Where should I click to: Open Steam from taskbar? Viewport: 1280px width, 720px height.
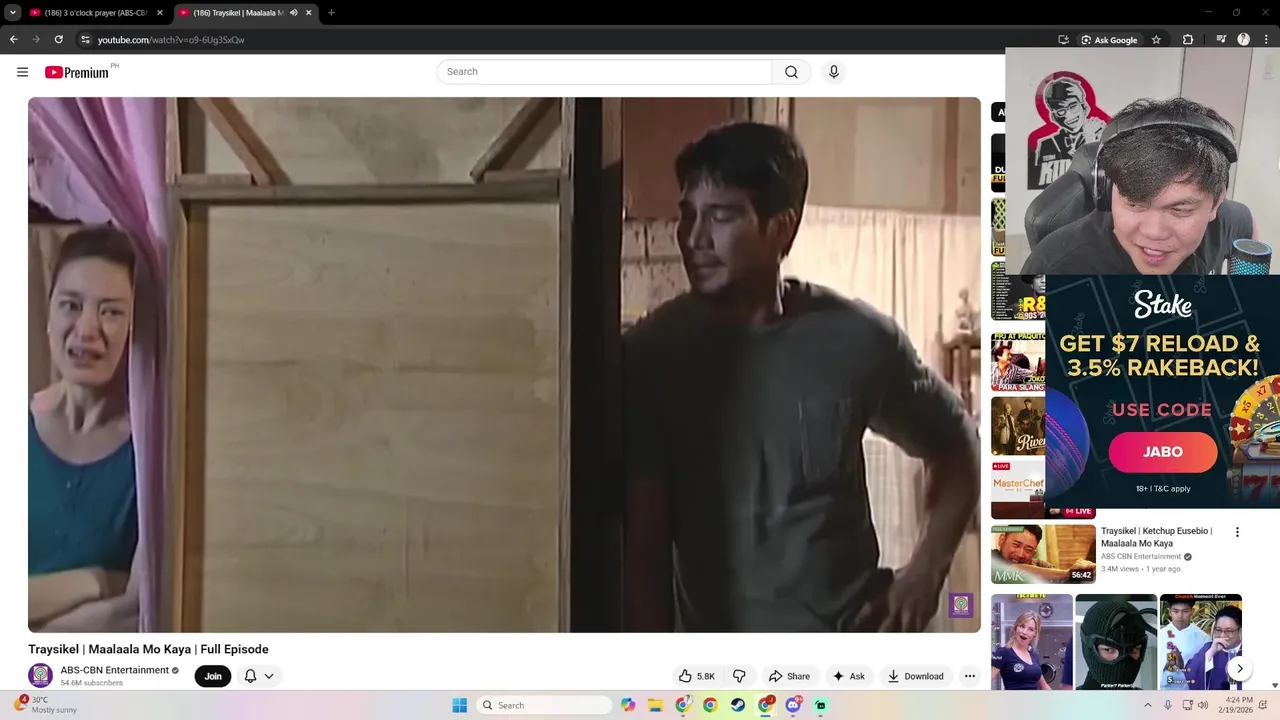(x=737, y=705)
